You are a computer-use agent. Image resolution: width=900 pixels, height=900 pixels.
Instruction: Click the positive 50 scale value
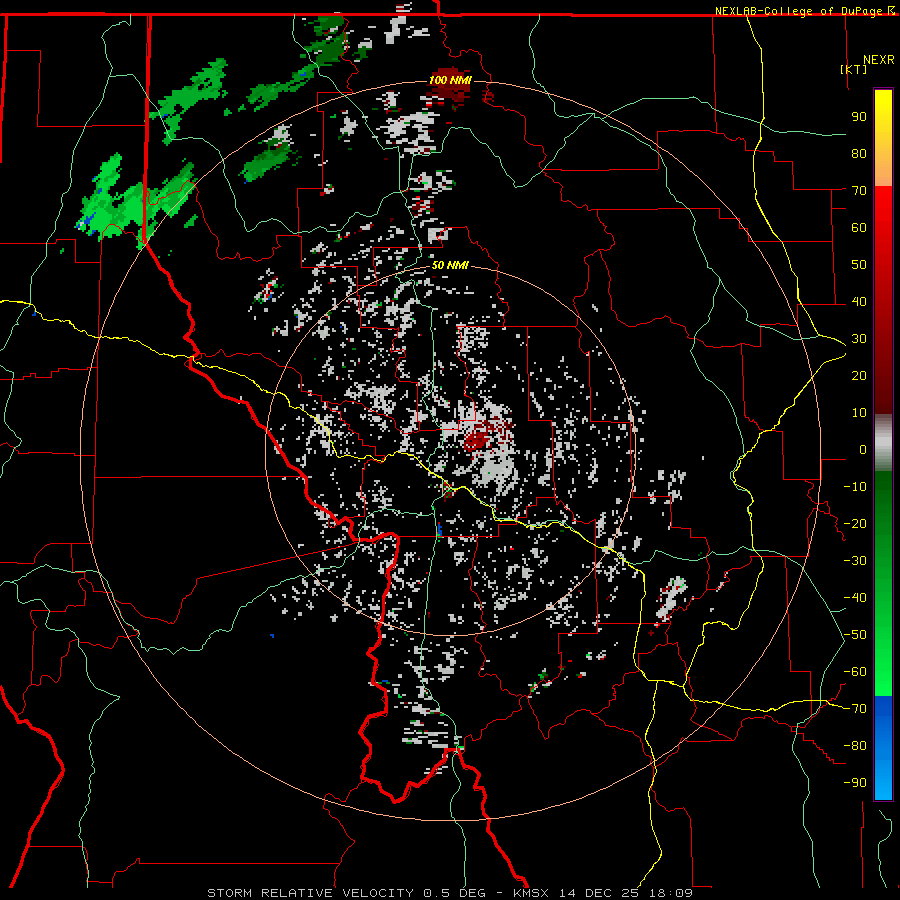click(x=859, y=265)
